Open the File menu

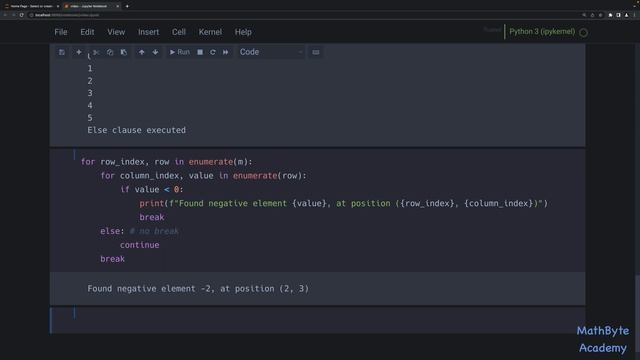click(x=61, y=32)
